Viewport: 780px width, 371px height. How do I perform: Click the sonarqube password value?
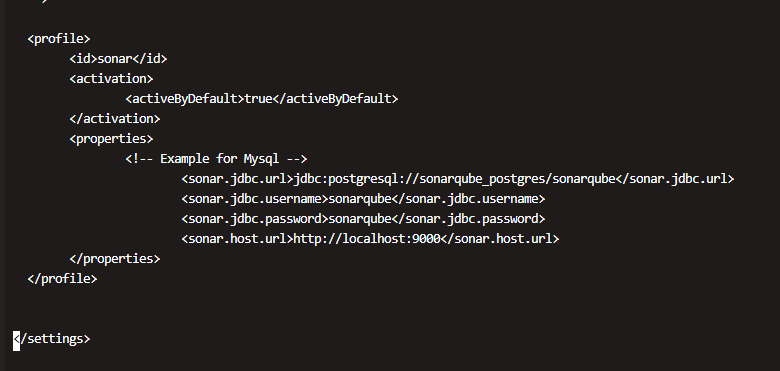tap(360, 219)
